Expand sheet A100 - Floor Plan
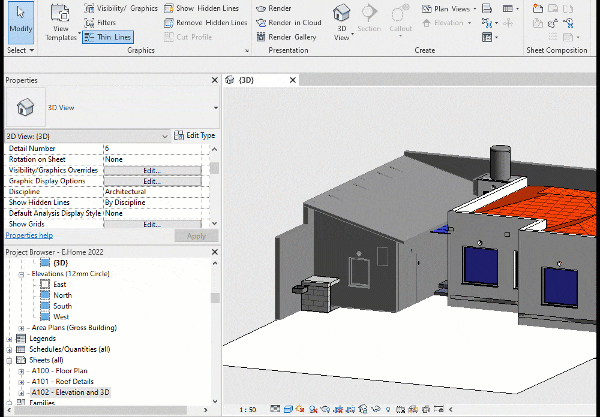The image size is (600, 417). click(21, 371)
